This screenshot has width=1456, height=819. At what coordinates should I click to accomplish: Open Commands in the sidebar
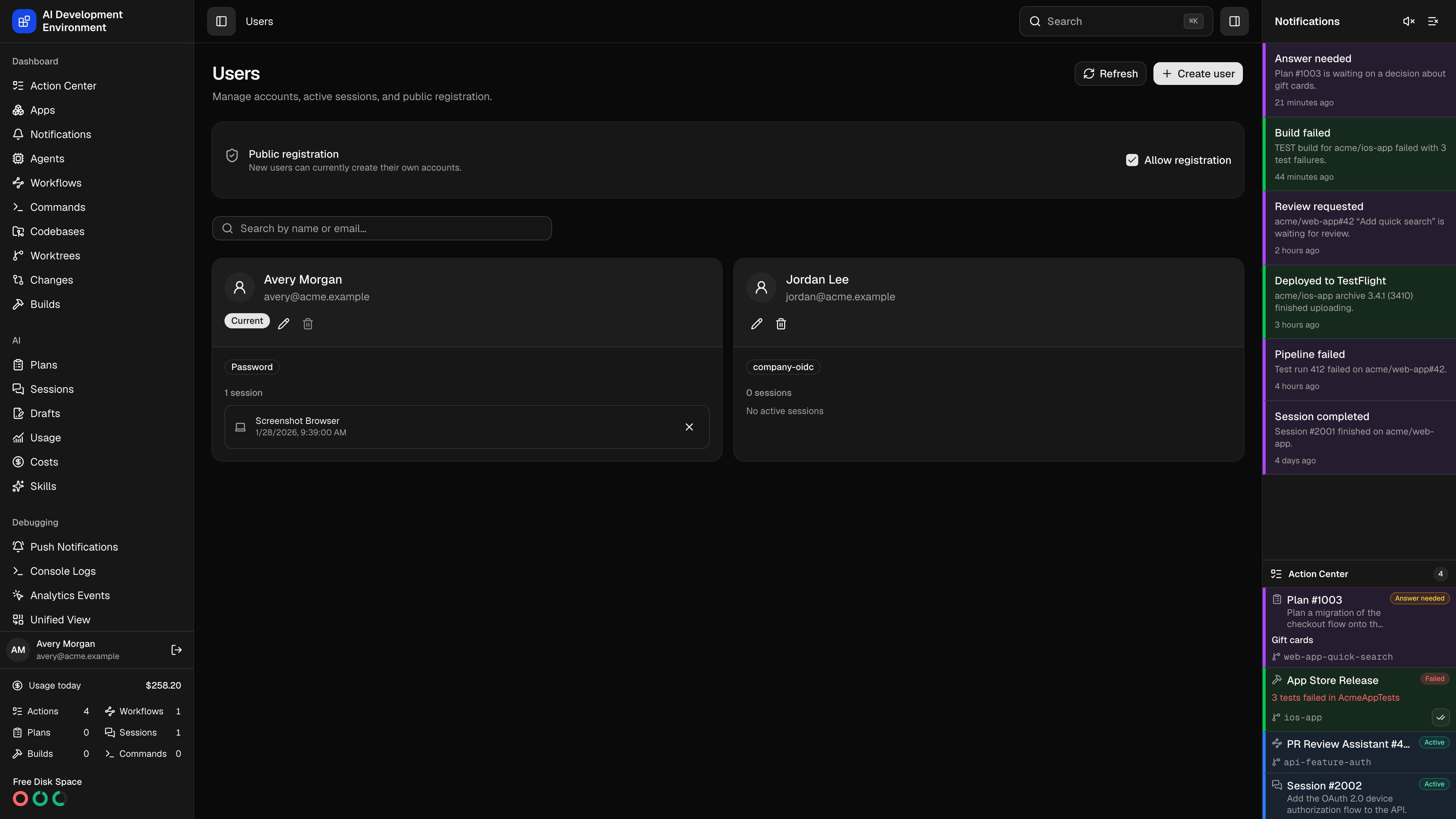(97, 207)
